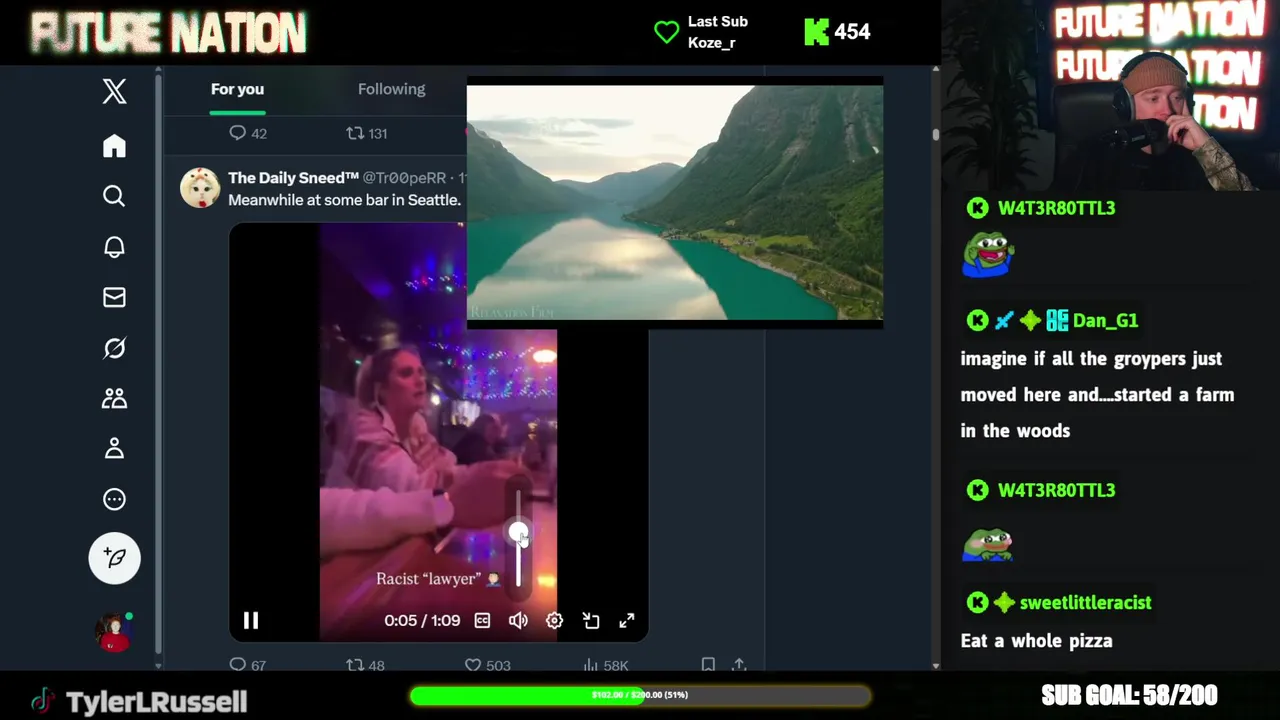Click the landscape lake video overlay
1280x720 pixels.
click(675, 203)
